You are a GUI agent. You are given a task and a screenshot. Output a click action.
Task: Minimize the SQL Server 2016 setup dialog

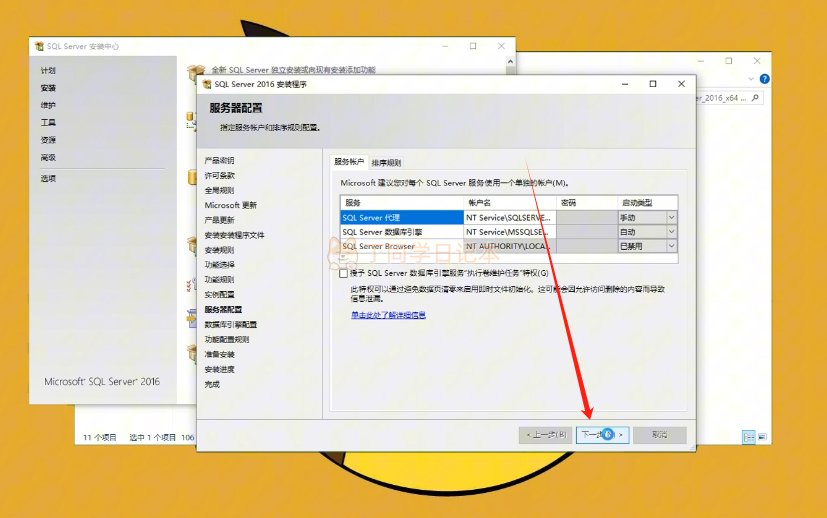point(625,84)
